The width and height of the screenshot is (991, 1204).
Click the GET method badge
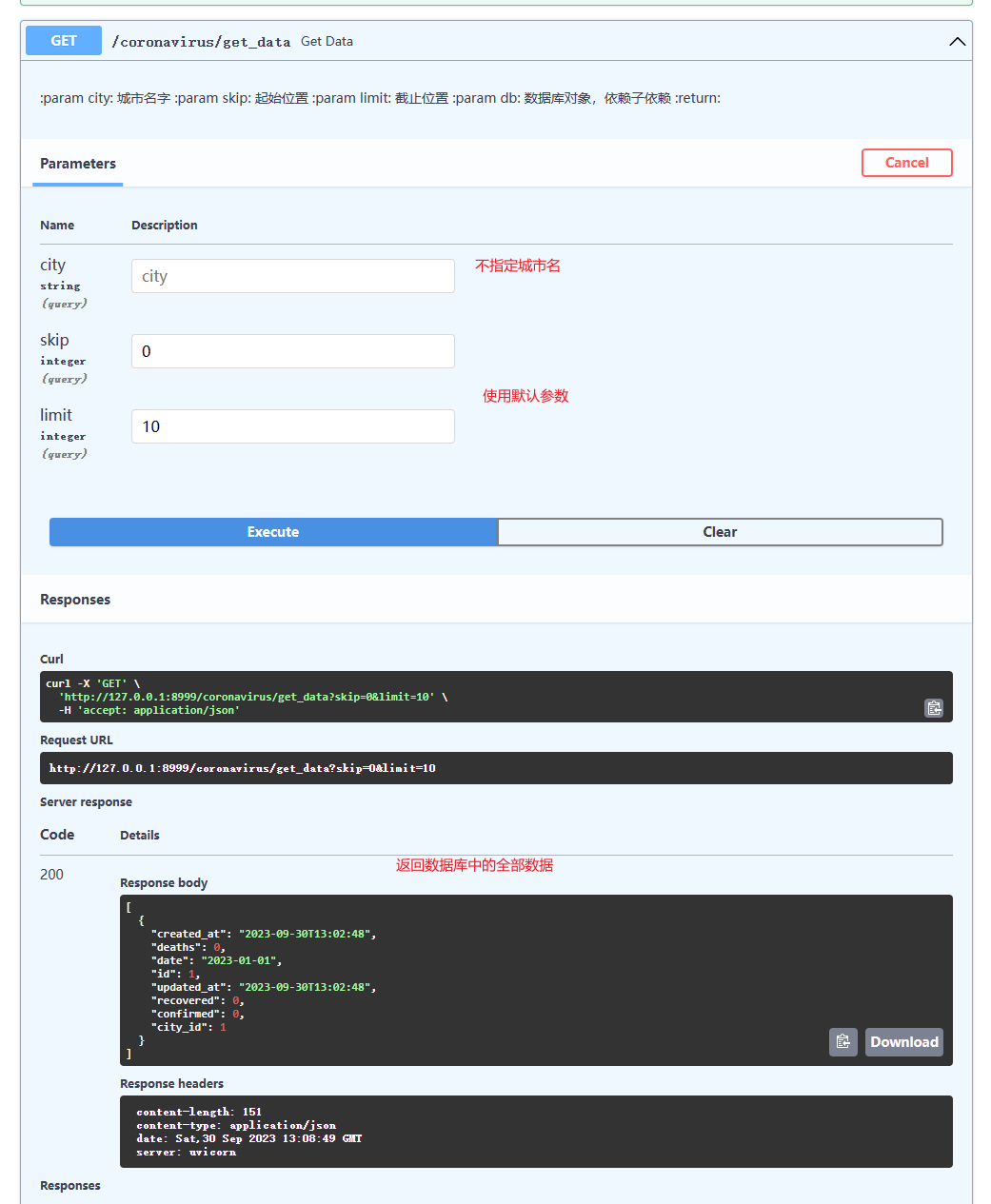64,41
